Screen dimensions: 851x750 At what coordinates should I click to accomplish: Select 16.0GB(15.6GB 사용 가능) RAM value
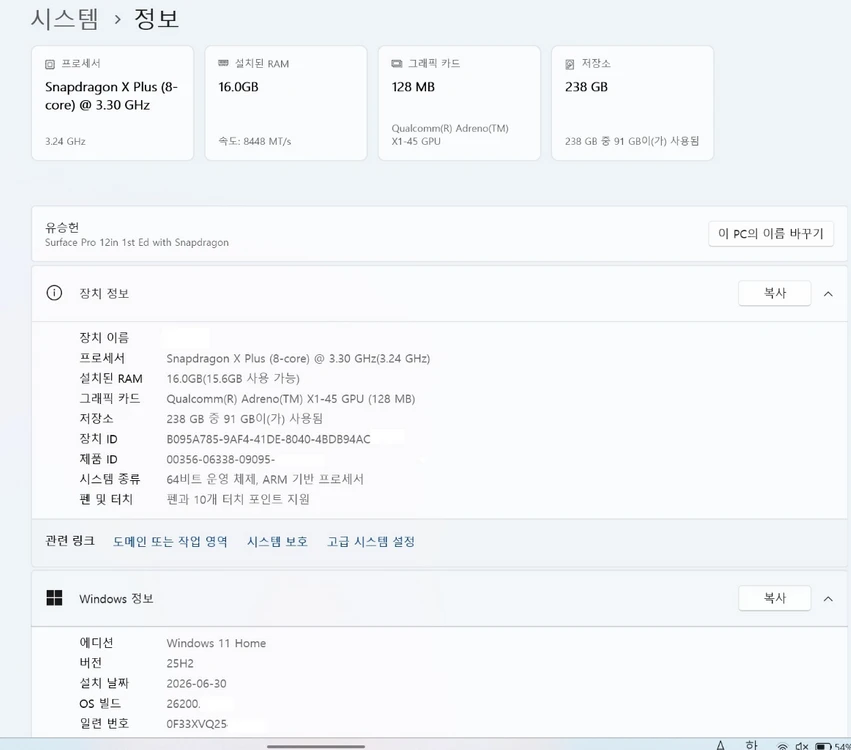coord(233,378)
